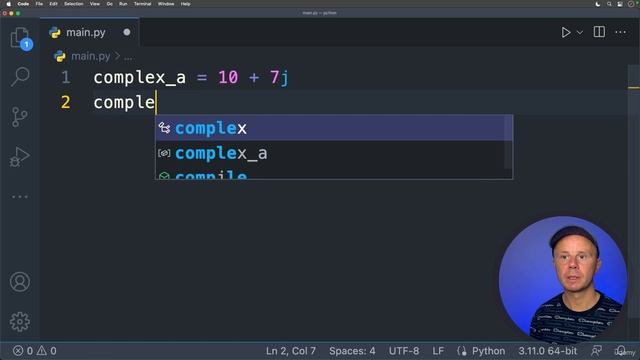640x360 pixels.
Task: Open Run and Debug view
Action: [20, 157]
